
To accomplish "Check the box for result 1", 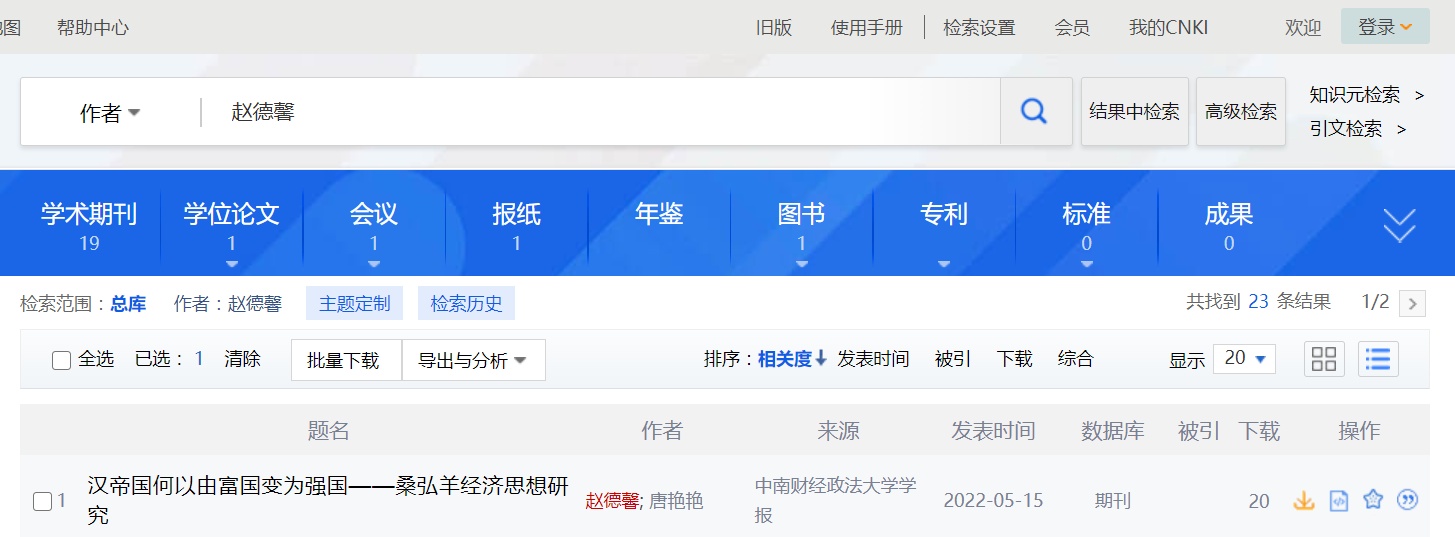I will (x=43, y=502).
